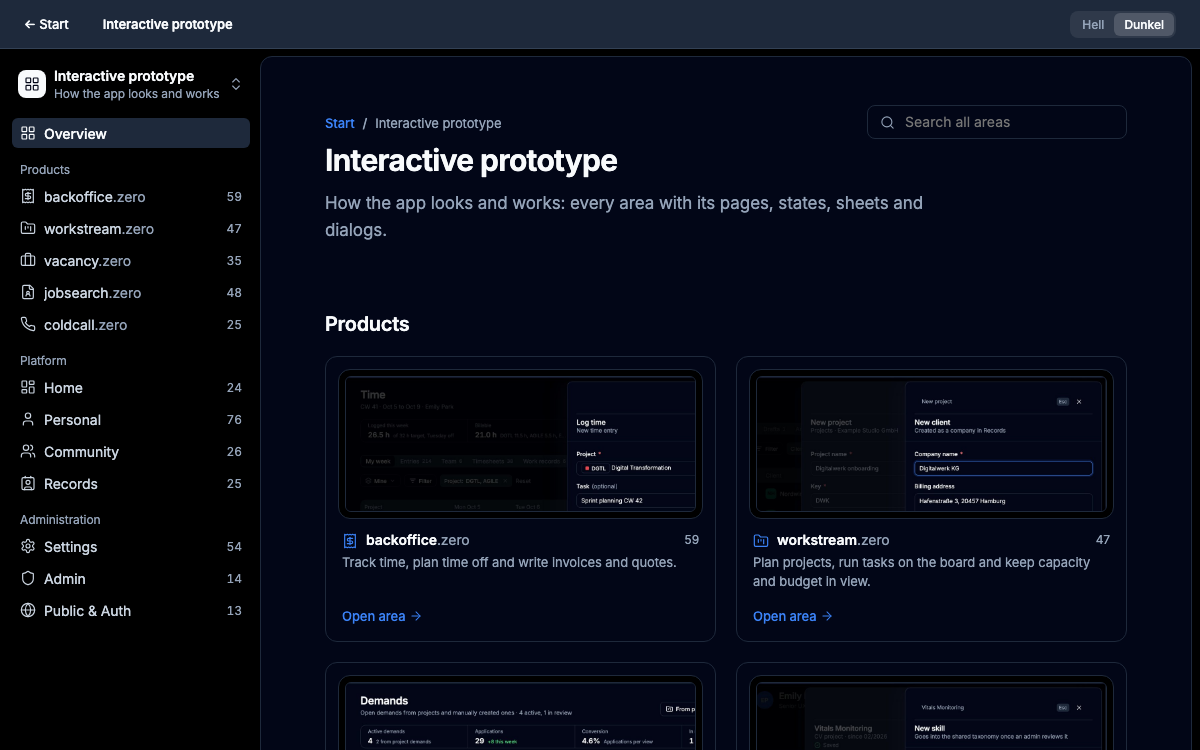Click the count 59 beside sidebar backoffice.zero
Viewport: 1200px width, 750px height.
pyautogui.click(x=234, y=197)
